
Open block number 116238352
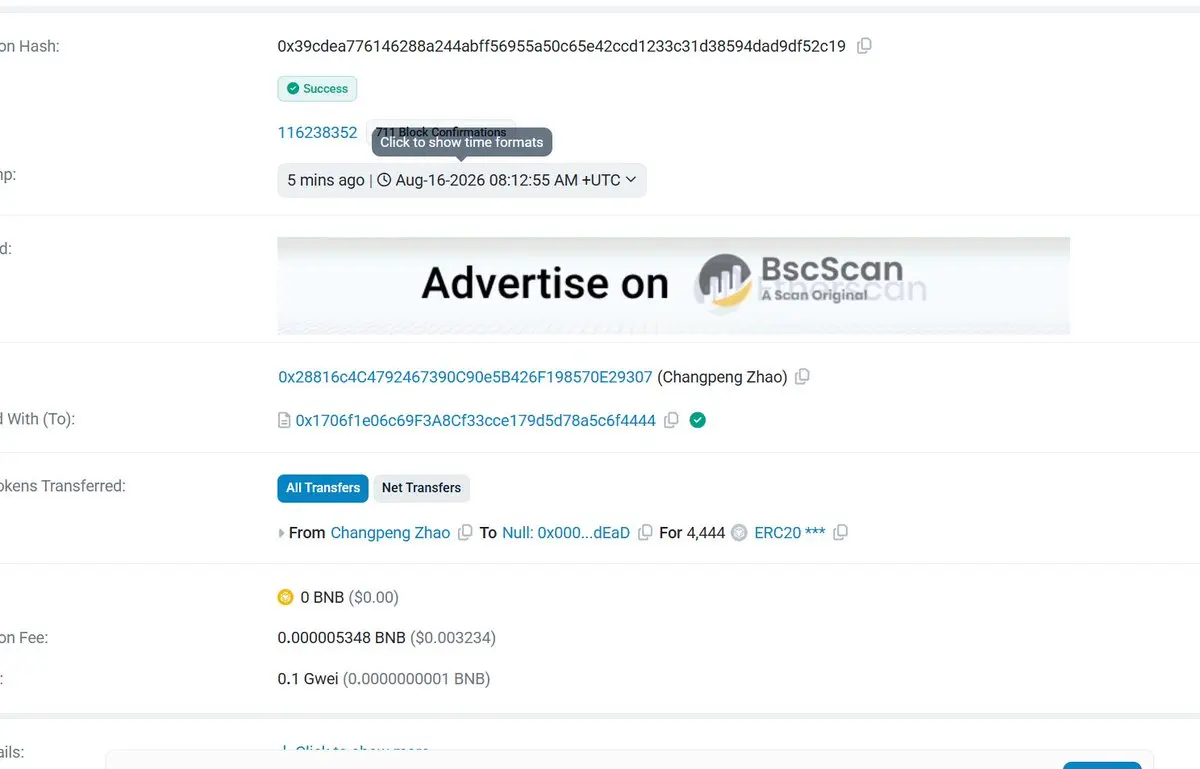coord(317,133)
